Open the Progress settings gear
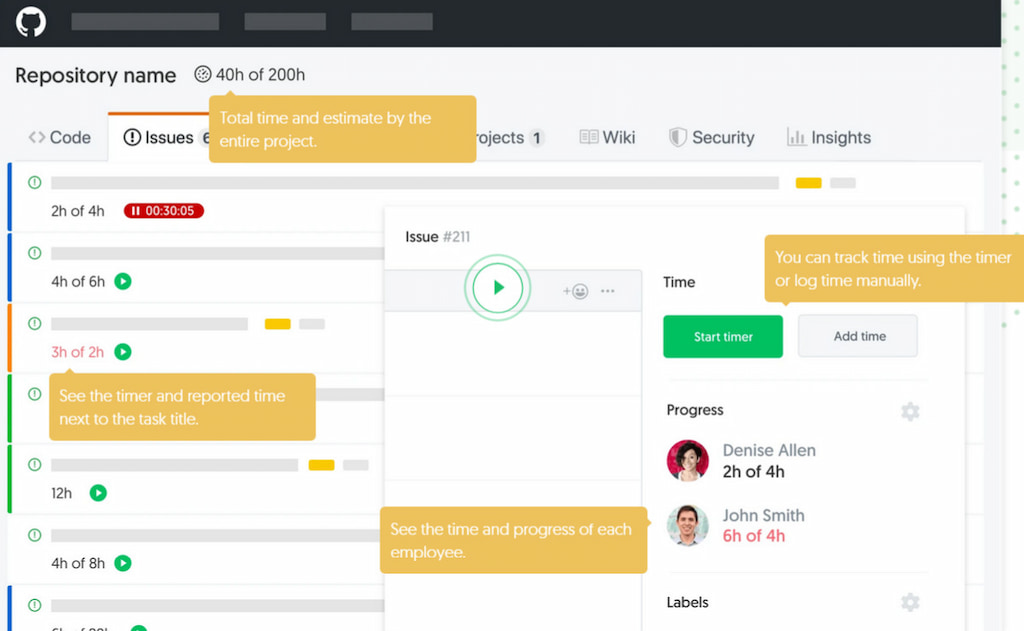 pyautogui.click(x=910, y=411)
